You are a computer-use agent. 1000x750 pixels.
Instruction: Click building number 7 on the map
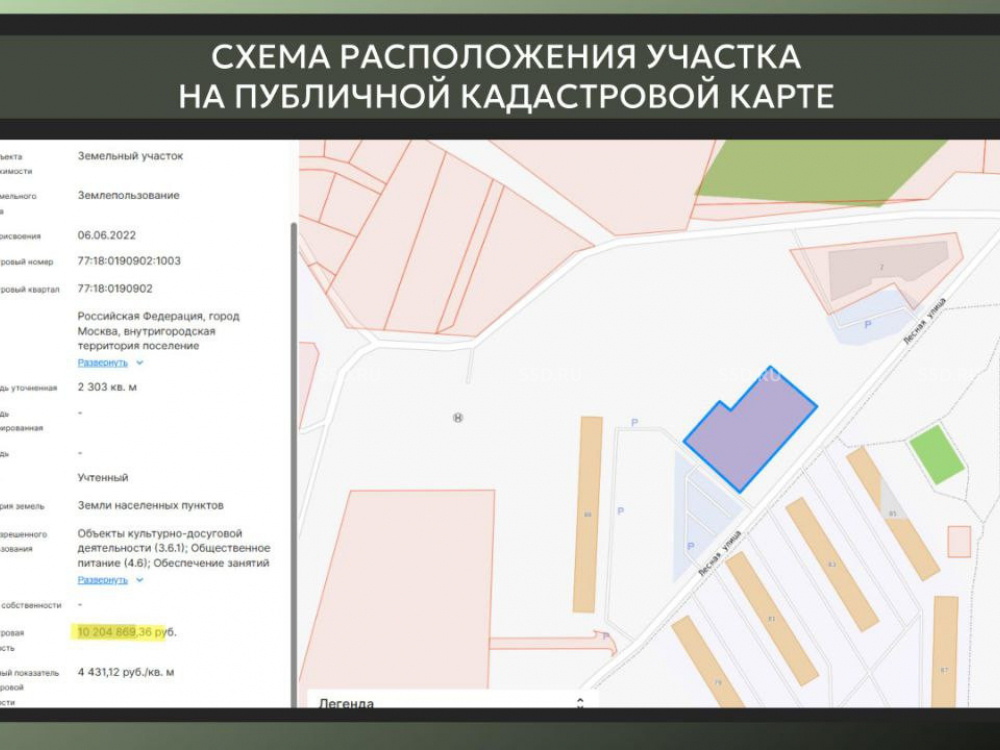coord(881,268)
